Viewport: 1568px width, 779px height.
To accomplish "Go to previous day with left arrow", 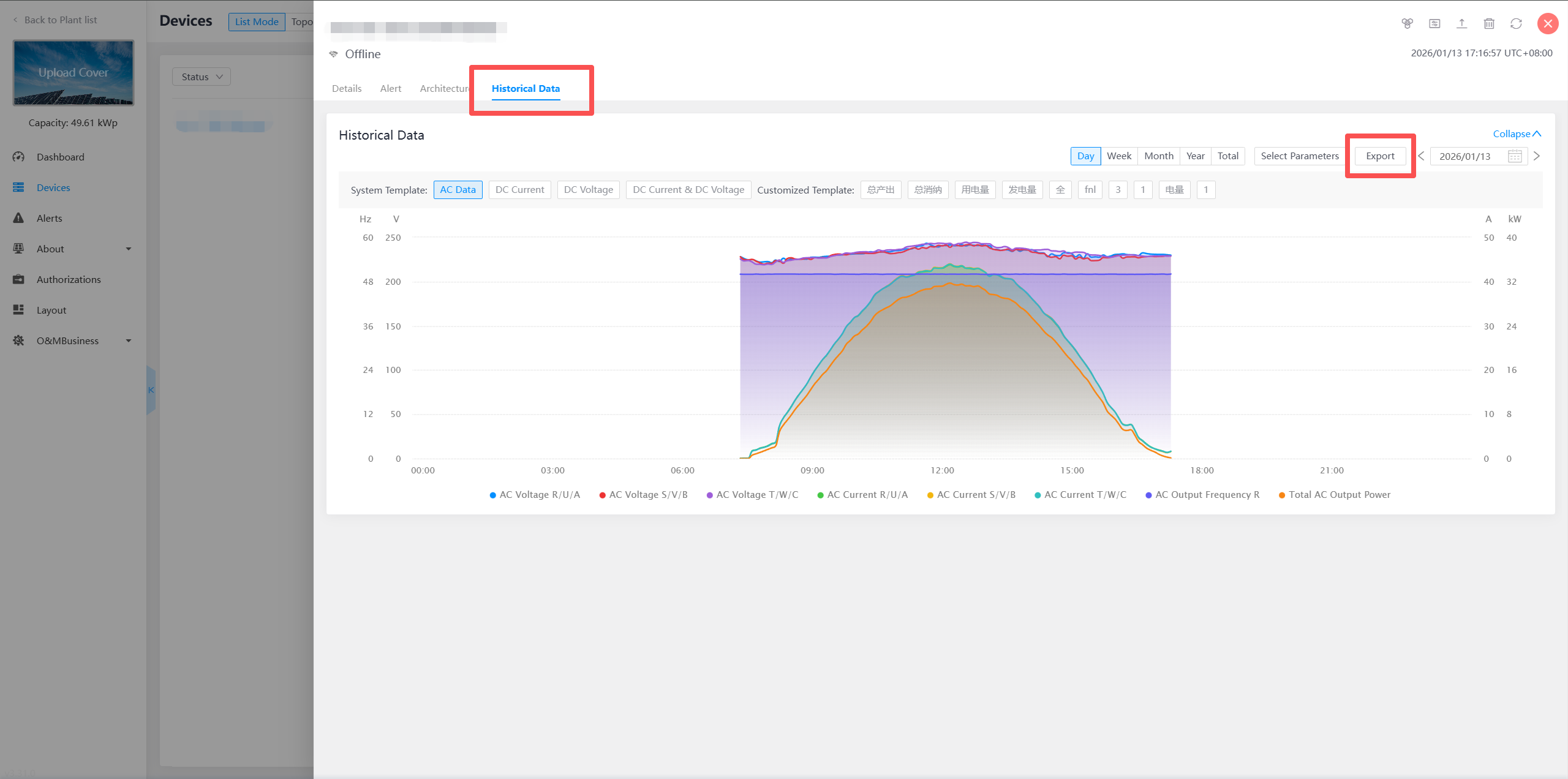I will pos(1421,156).
